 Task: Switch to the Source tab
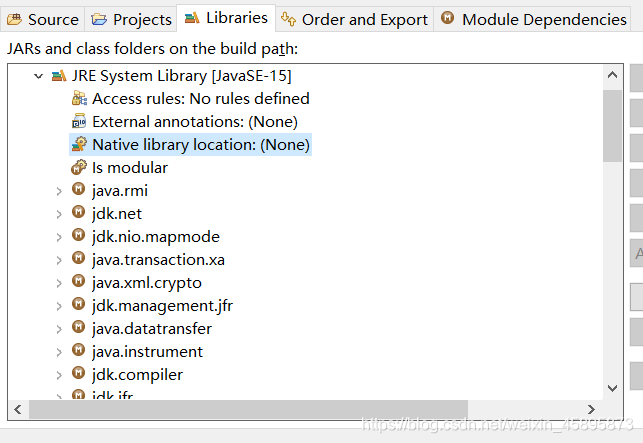[x=43, y=19]
